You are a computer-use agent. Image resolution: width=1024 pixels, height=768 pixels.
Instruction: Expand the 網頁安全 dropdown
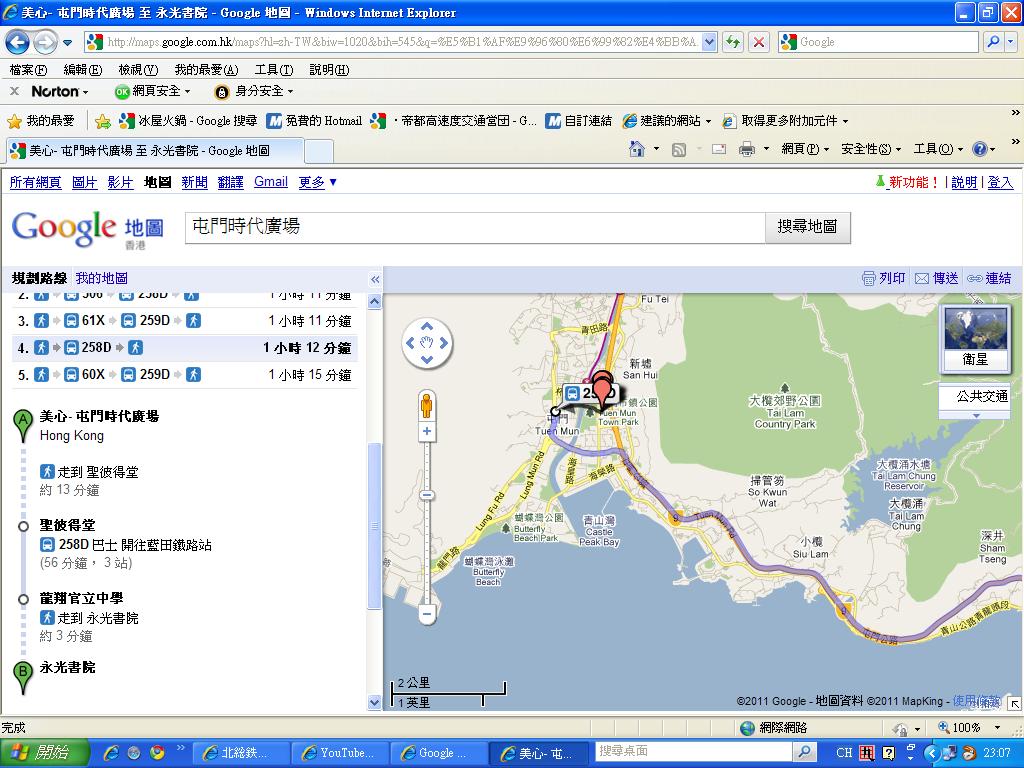pos(187,91)
